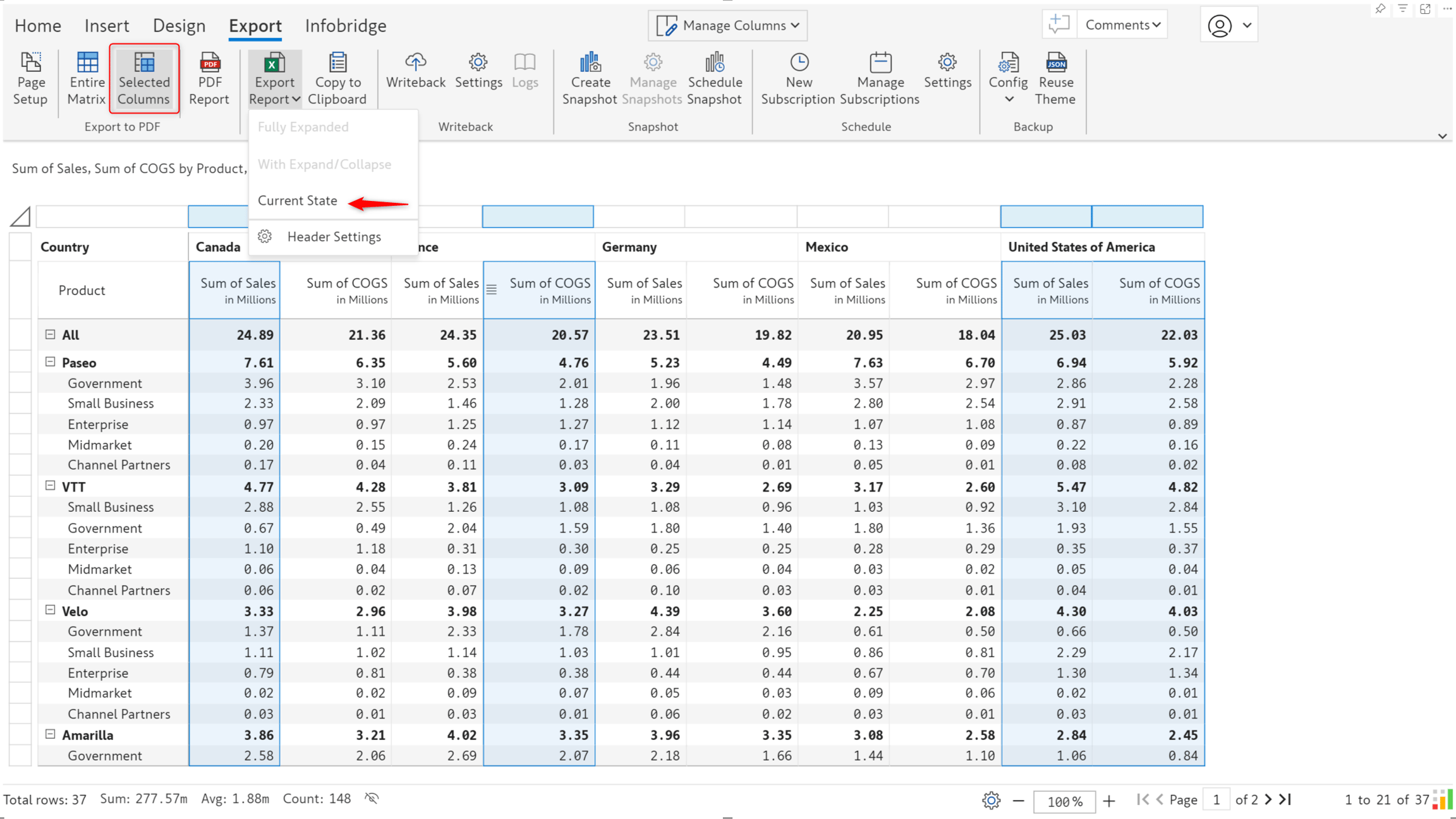Screen dimensions: 1456x819
Task: Collapse the Amarilla row group
Action: pos(51,734)
